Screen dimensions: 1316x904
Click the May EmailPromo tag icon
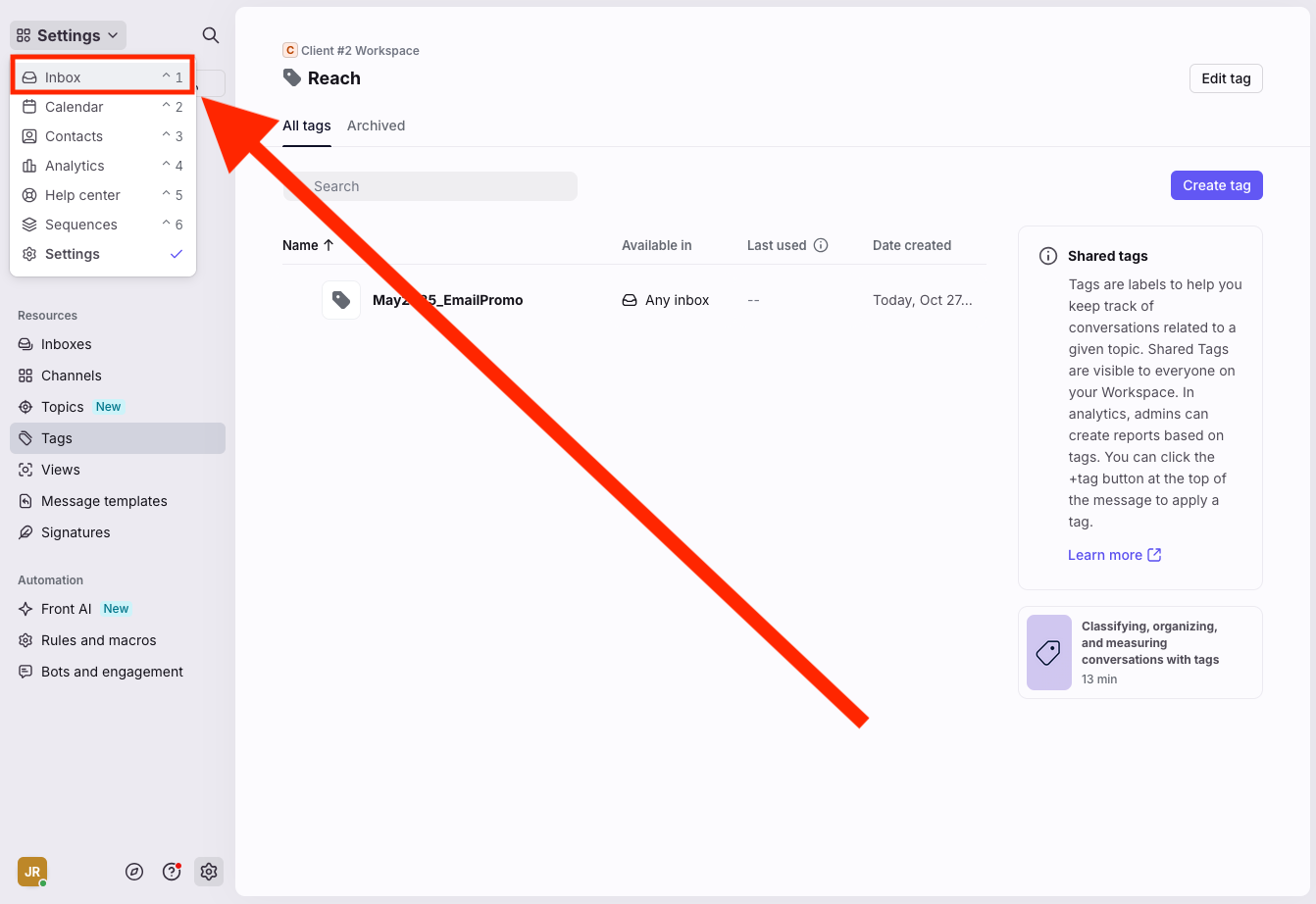[x=341, y=300]
